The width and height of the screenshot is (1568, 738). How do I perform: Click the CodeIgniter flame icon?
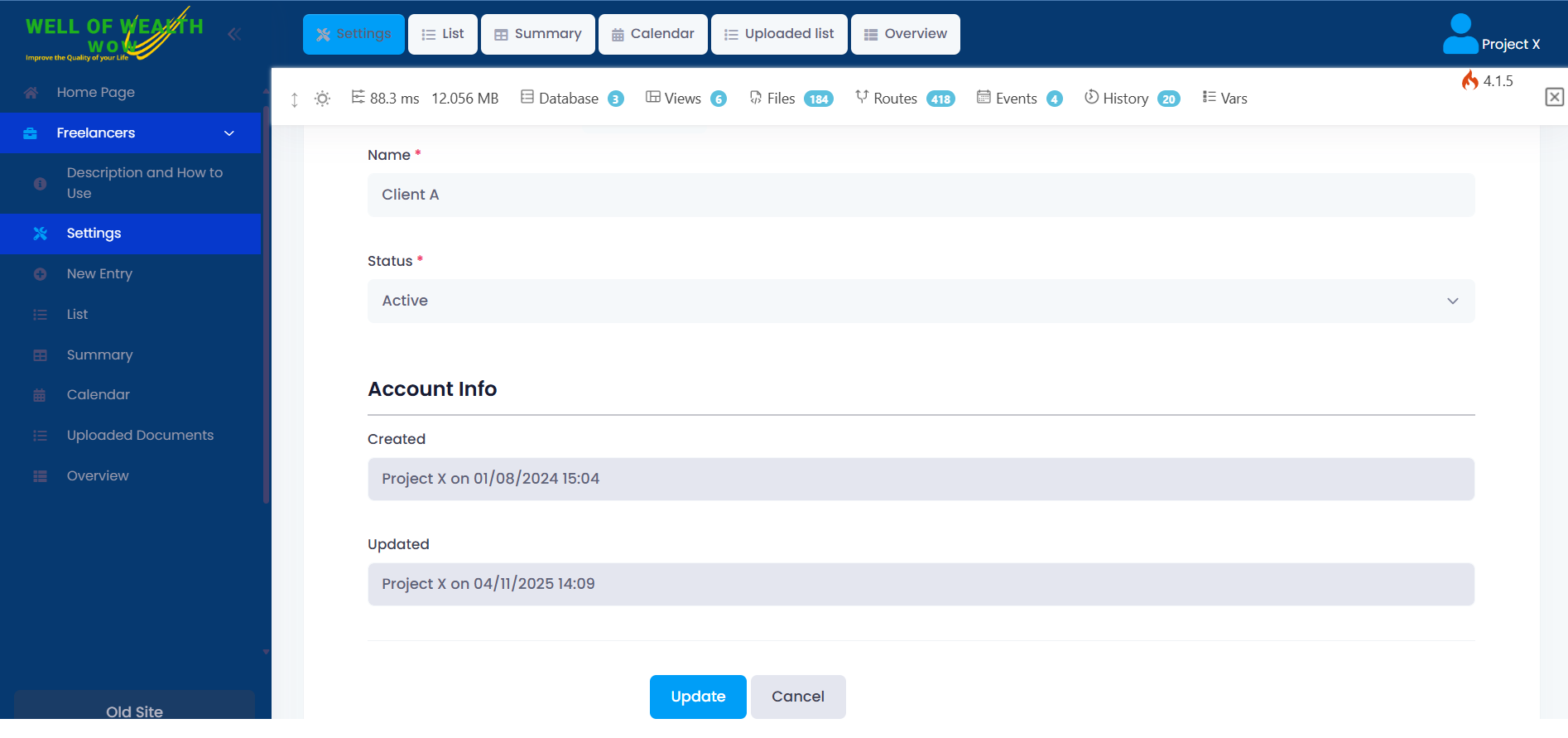tap(1470, 80)
